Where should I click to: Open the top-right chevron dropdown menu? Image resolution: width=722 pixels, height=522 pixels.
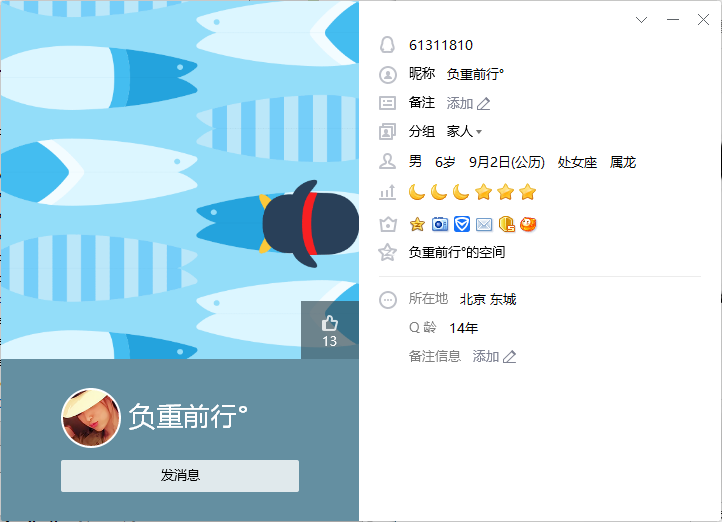point(641,20)
